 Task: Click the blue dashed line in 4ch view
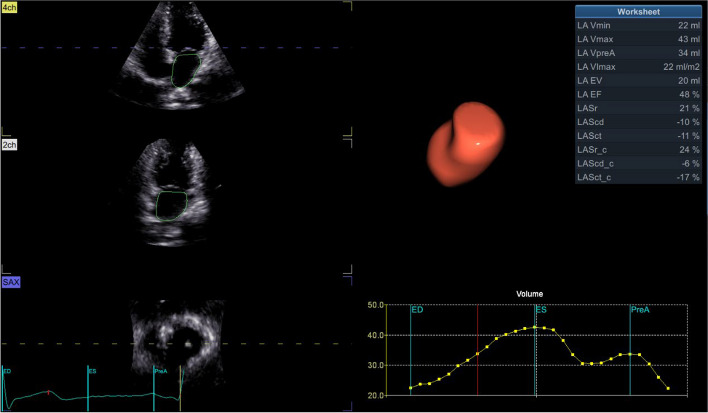[x=176, y=47]
